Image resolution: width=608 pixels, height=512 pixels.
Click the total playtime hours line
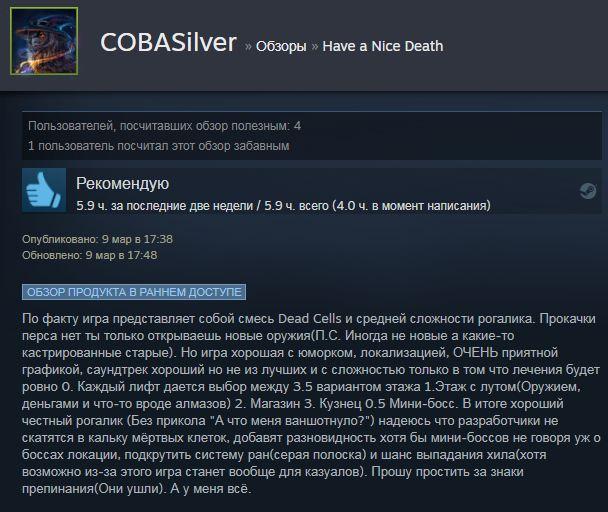tap(283, 206)
